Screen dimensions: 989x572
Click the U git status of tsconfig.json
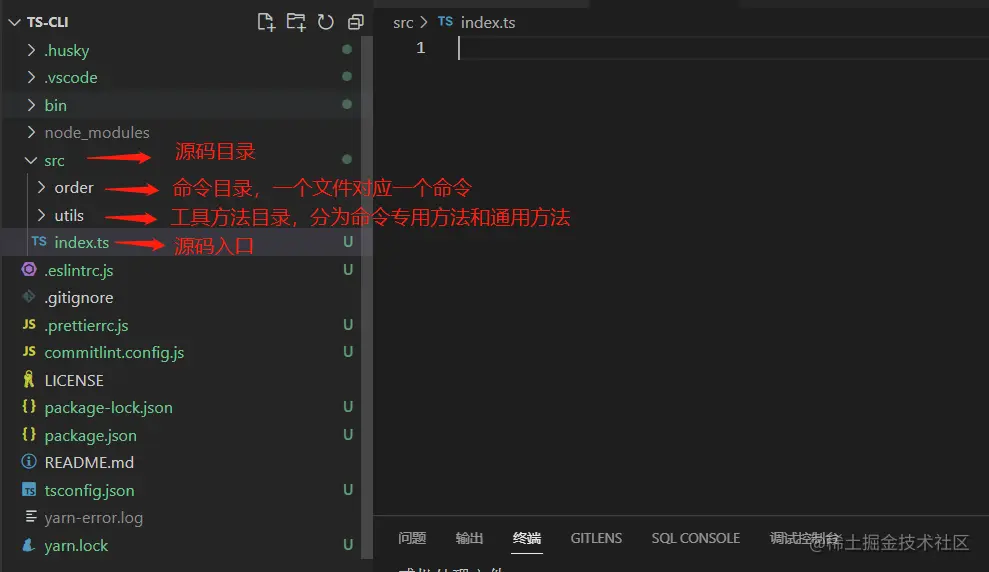pyautogui.click(x=348, y=490)
